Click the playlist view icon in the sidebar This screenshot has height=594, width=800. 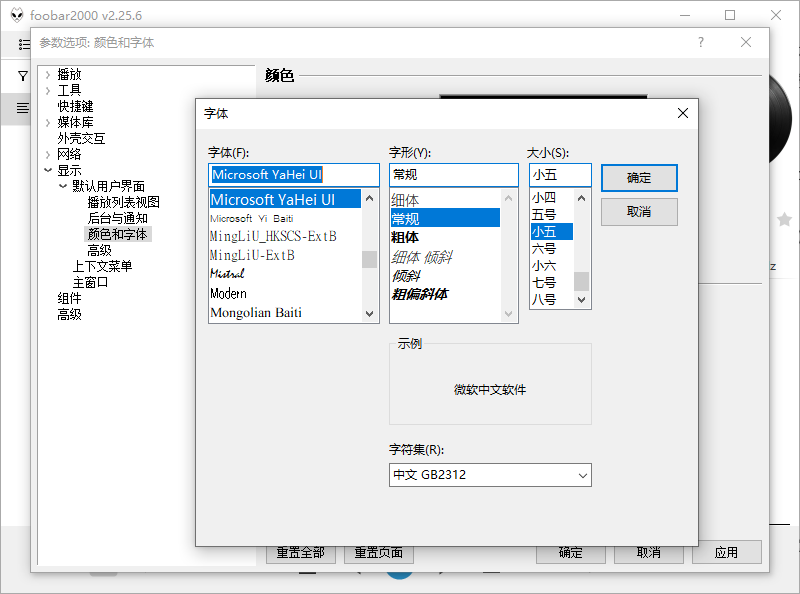21,44
